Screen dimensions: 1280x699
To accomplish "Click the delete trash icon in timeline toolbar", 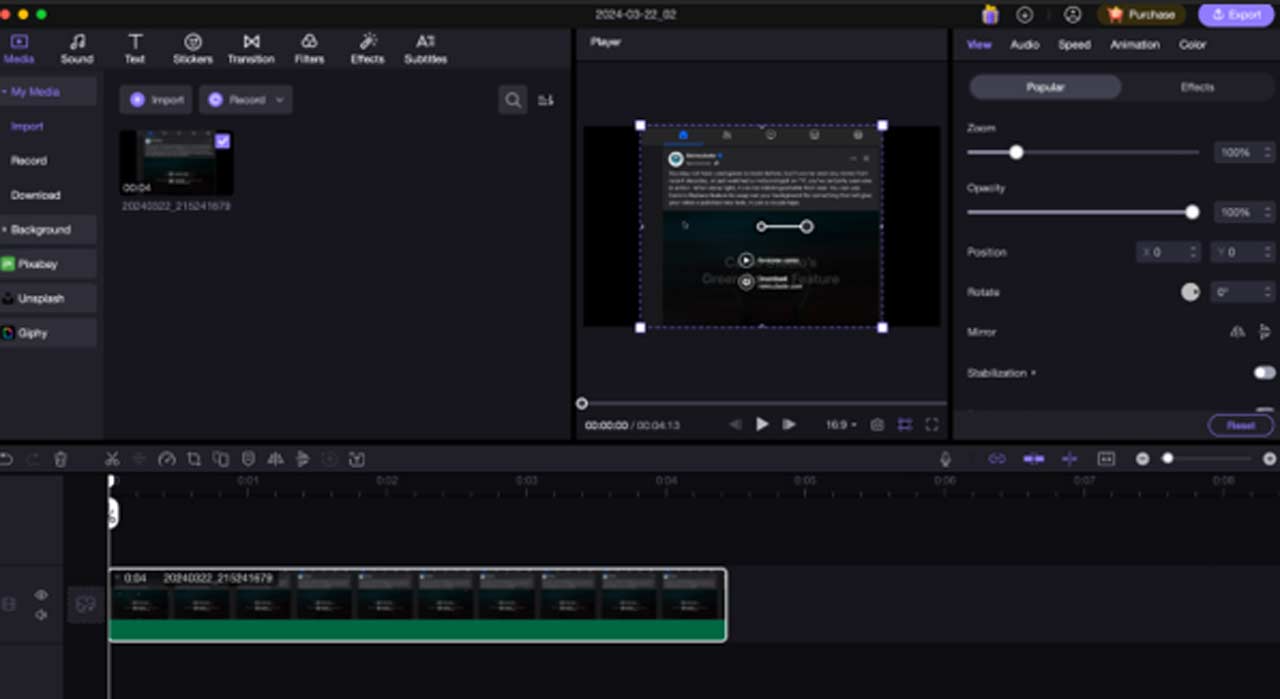I will tap(60, 459).
